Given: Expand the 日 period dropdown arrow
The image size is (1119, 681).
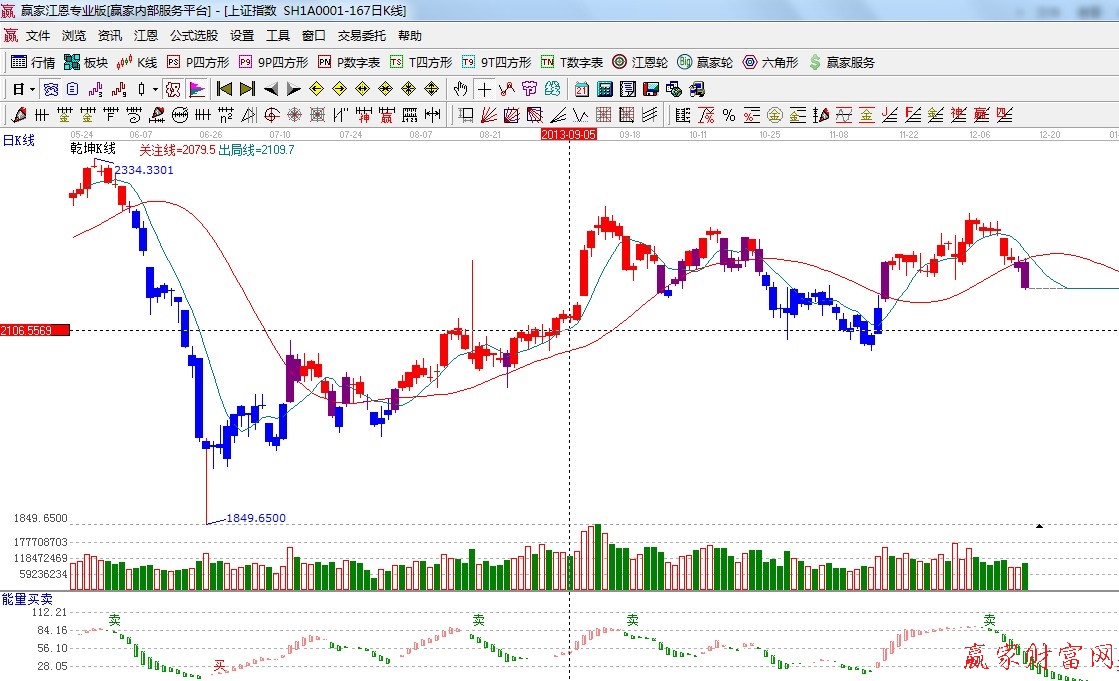Looking at the screenshot, I should (x=32, y=88).
